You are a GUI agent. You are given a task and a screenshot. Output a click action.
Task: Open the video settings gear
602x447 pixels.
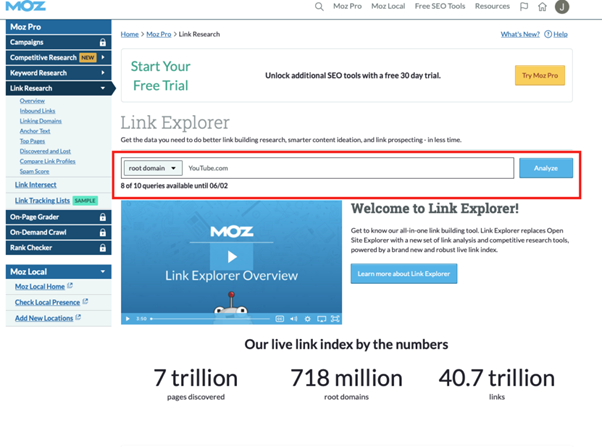coord(308,319)
